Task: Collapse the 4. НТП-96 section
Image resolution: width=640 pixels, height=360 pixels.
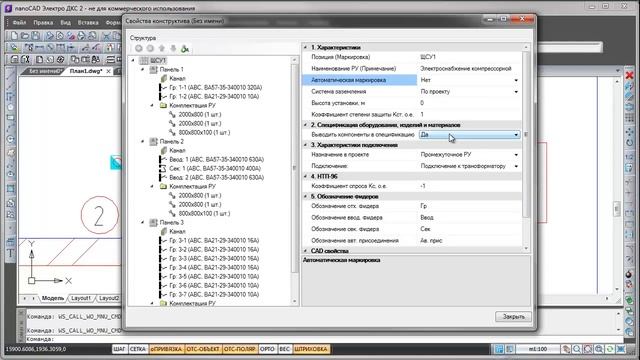Action: 305,176
